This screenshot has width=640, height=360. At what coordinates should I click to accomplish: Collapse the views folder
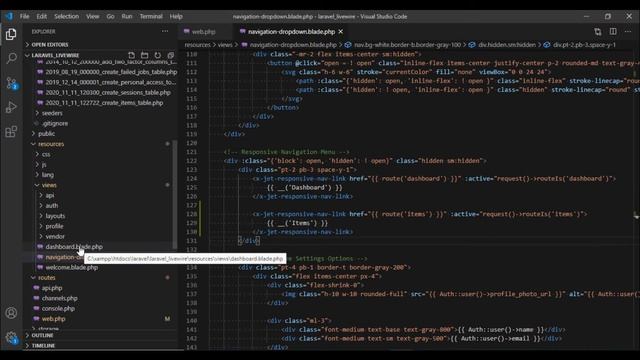[49, 185]
